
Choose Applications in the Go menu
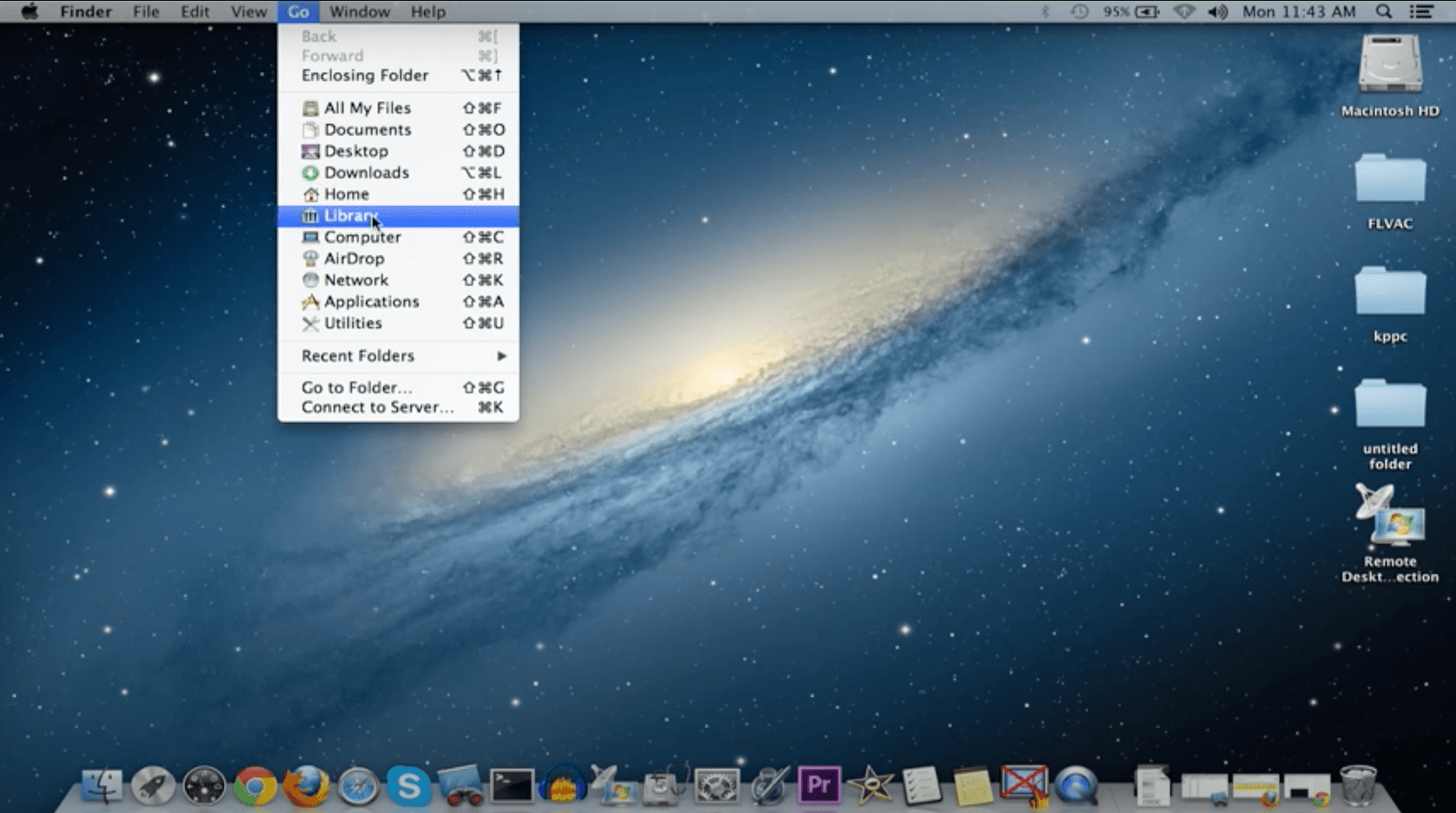pos(371,302)
